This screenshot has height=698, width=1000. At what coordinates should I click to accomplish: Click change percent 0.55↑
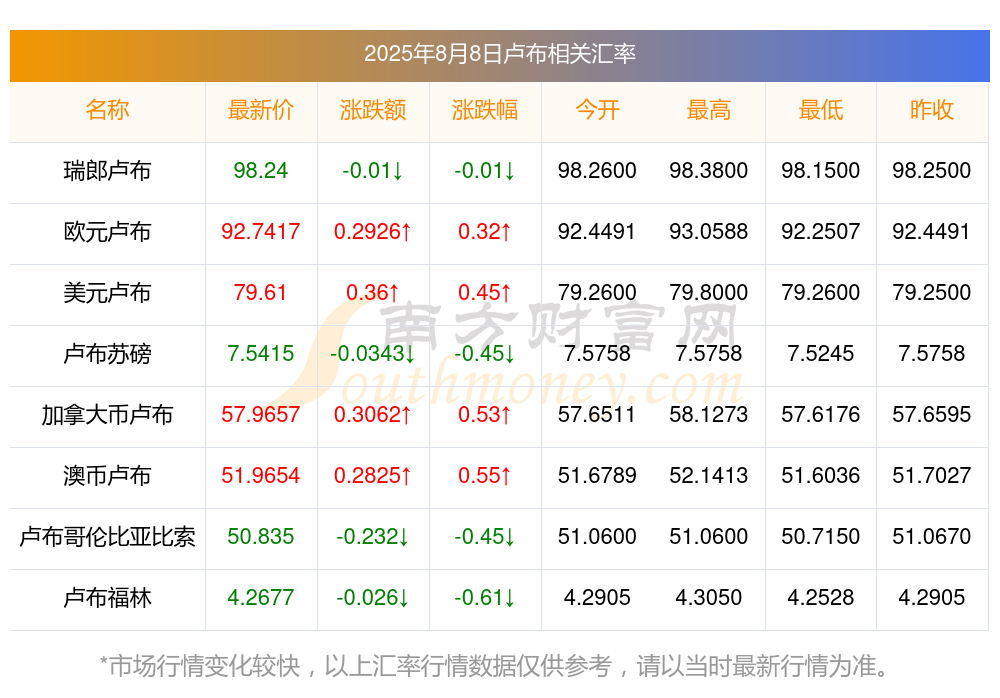tap(485, 475)
